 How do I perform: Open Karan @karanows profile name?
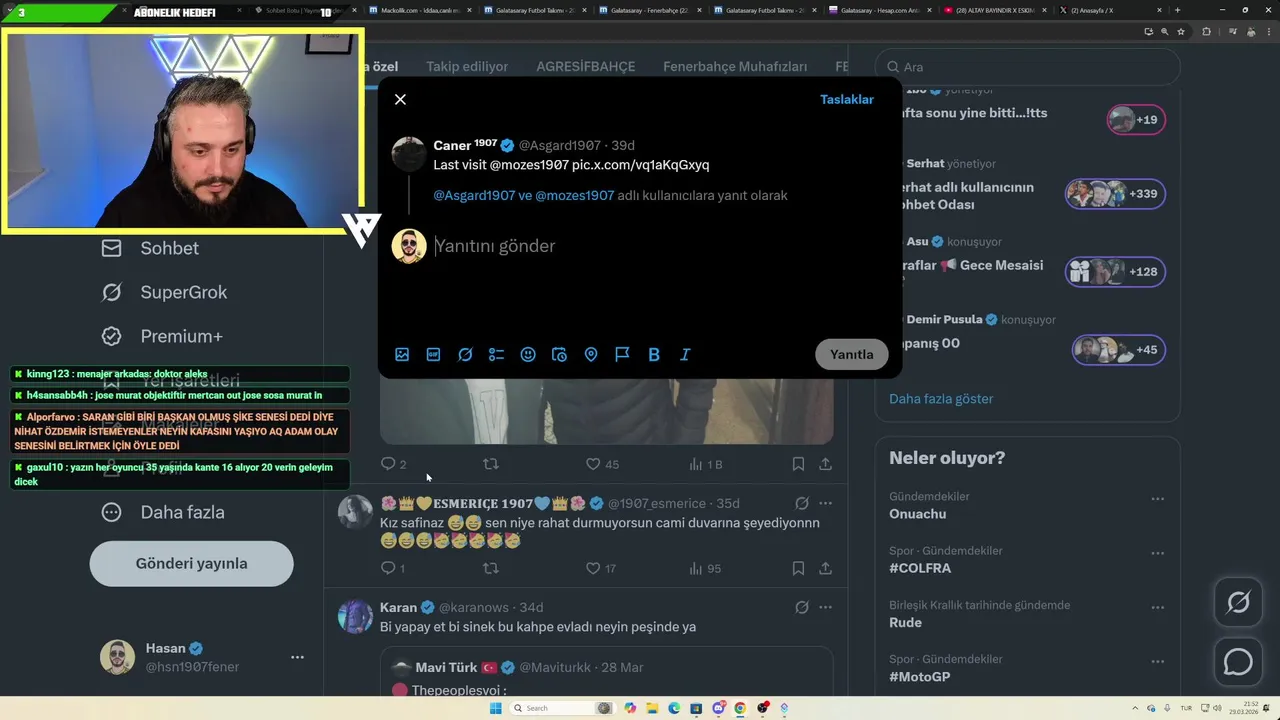pos(398,607)
